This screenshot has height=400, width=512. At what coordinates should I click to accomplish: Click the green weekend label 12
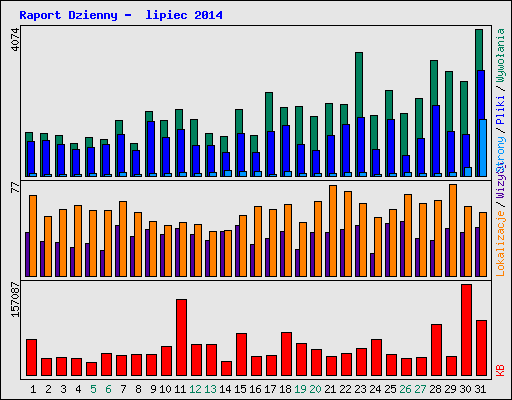(195, 389)
